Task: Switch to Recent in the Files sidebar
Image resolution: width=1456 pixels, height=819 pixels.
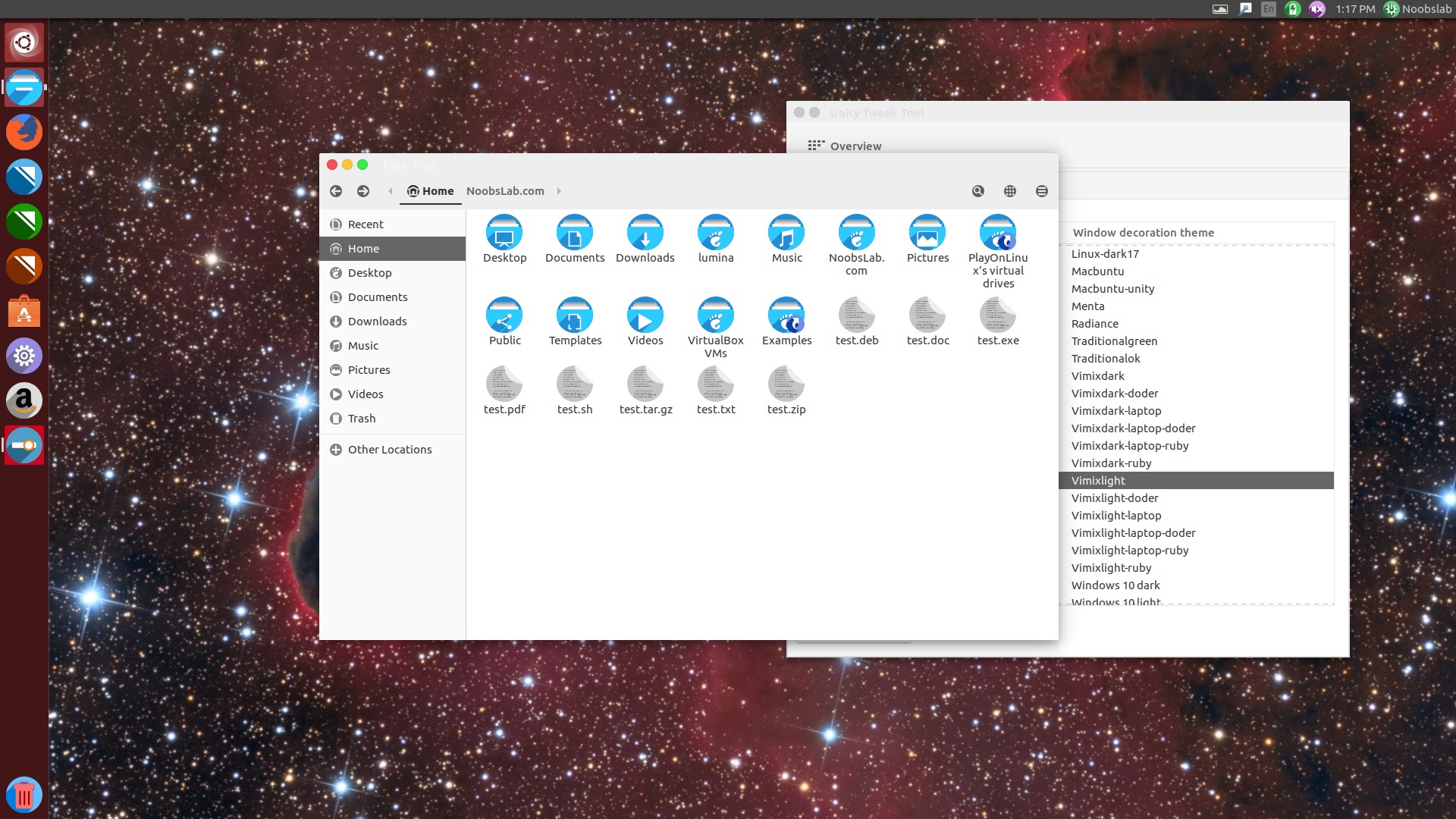Action: click(x=366, y=224)
